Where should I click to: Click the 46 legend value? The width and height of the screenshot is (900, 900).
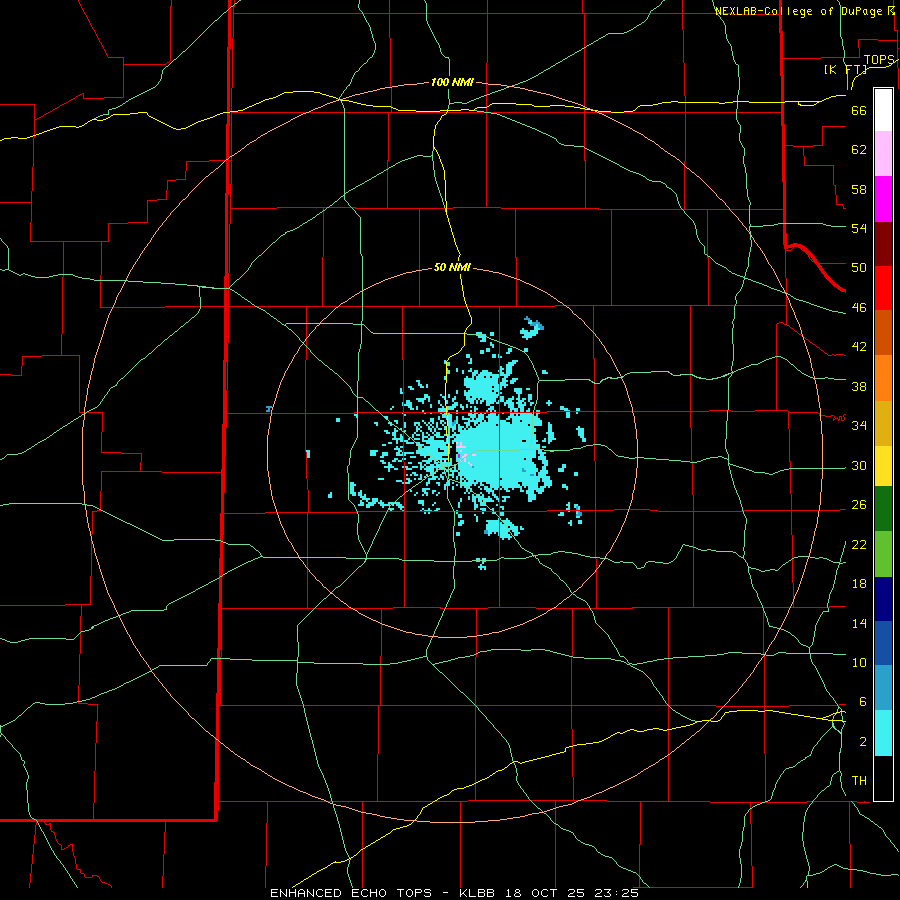coord(859,308)
